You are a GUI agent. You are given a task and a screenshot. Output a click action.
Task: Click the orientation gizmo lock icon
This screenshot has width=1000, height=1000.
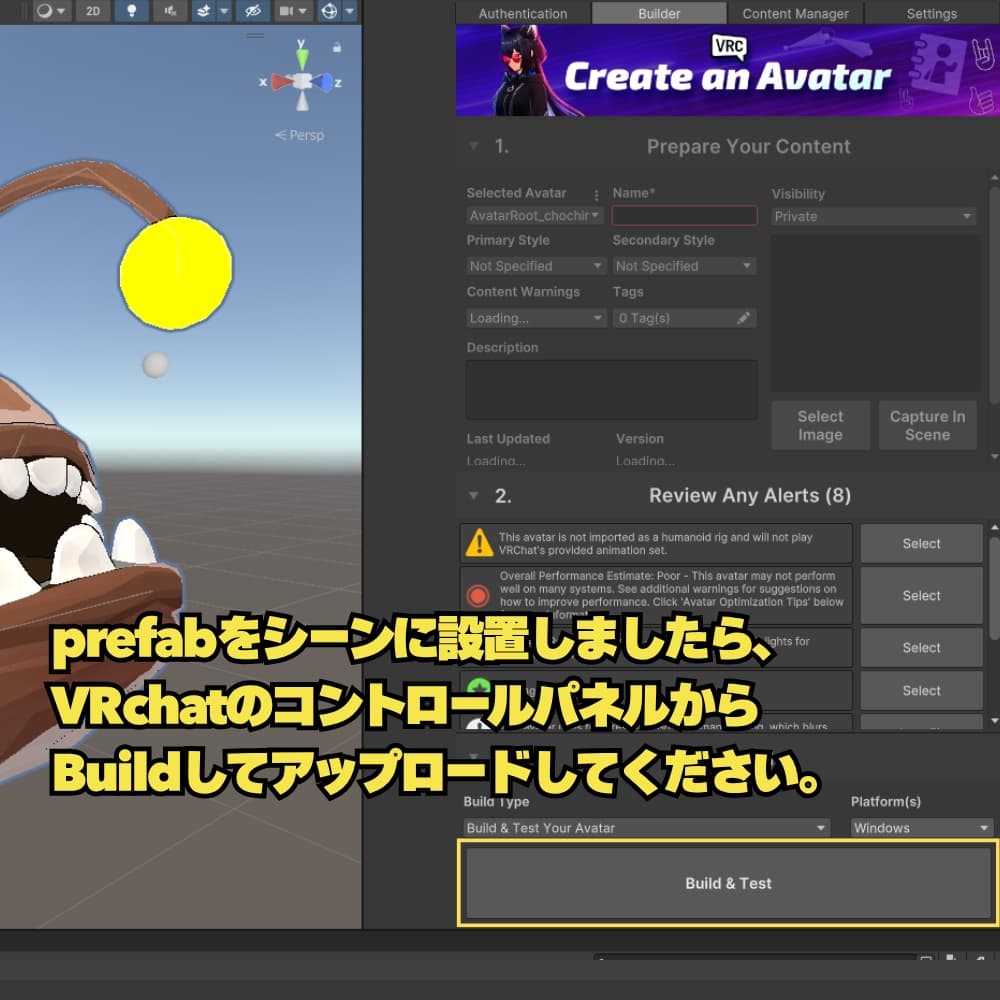tap(337, 47)
